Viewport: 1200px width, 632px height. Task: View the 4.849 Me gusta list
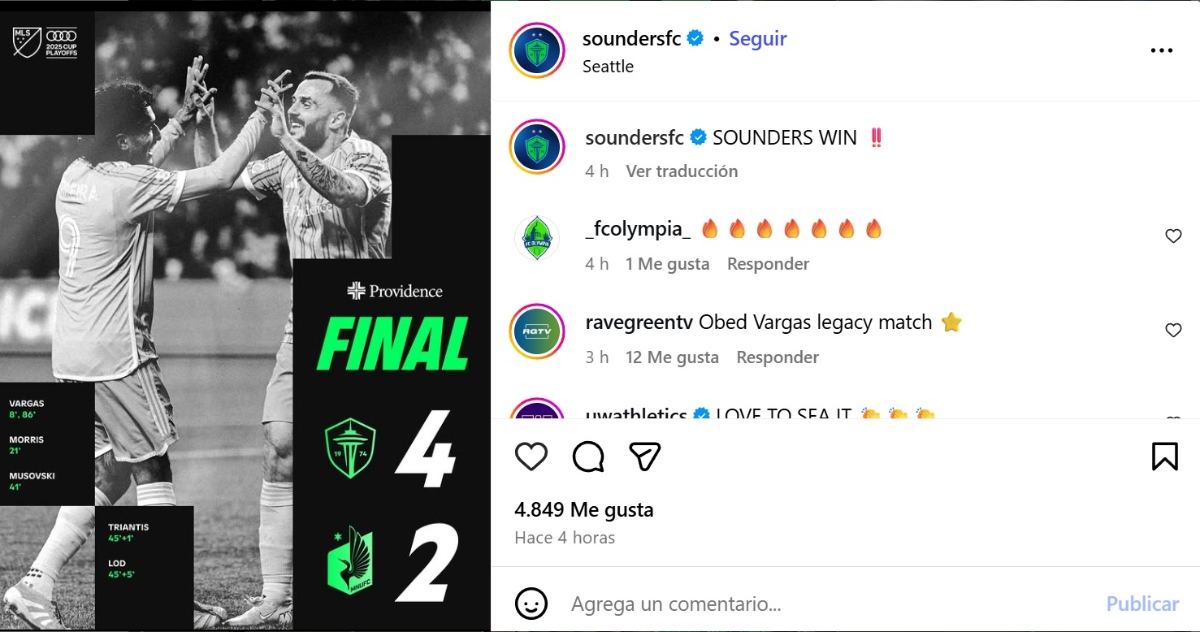pyautogui.click(x=584, y=509)
